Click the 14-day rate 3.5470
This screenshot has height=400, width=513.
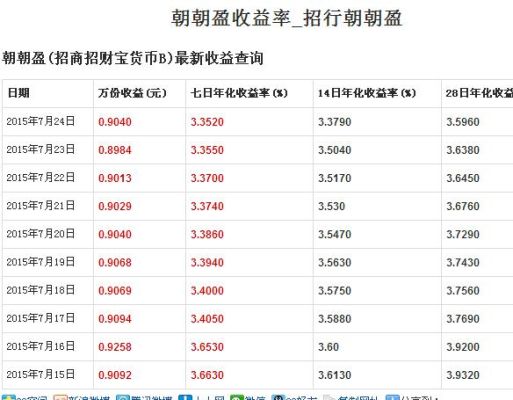[x=334, y=235]
